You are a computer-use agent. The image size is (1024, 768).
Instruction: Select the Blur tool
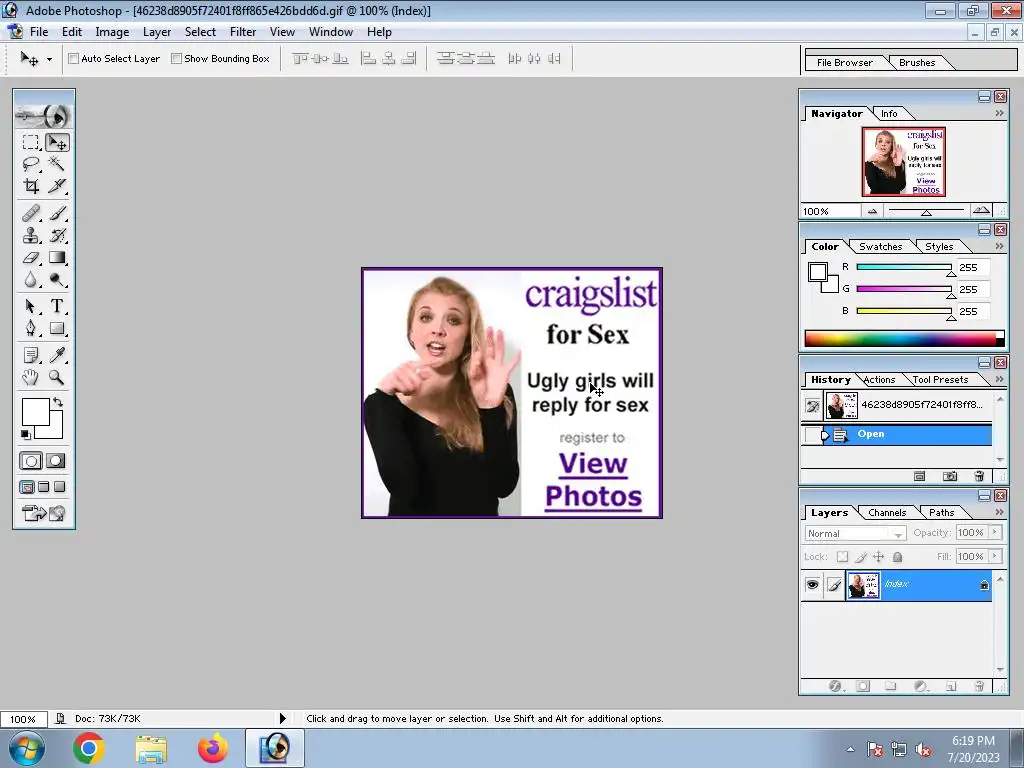tap(31, 280)
